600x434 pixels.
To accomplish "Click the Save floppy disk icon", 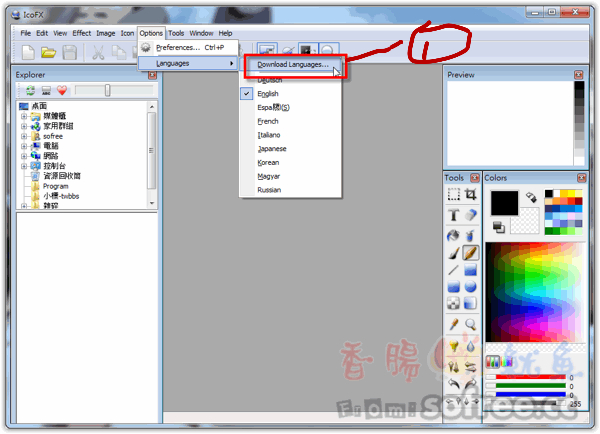I will click(x=69, y=52).
